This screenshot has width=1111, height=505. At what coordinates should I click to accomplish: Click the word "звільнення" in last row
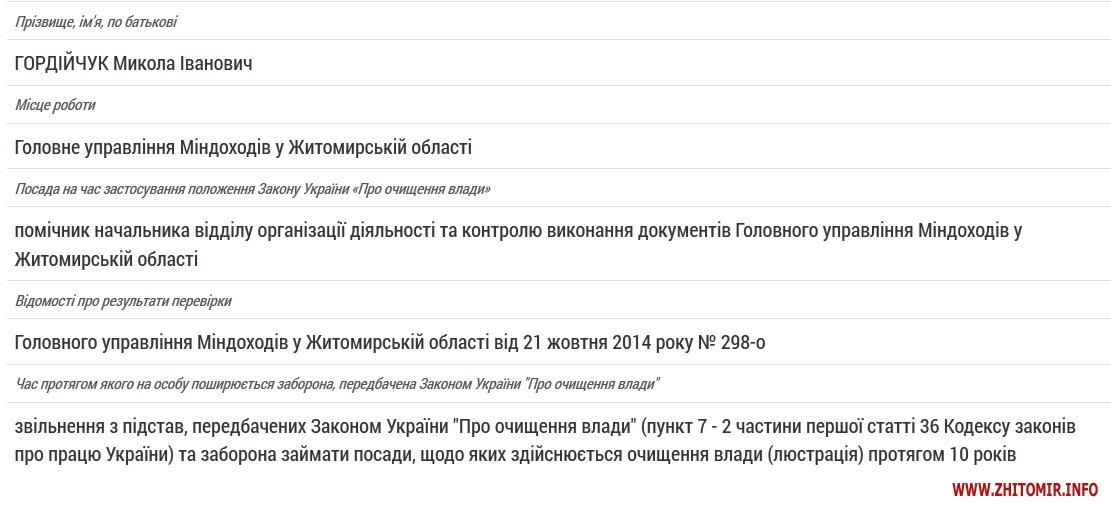click(62, 427)
